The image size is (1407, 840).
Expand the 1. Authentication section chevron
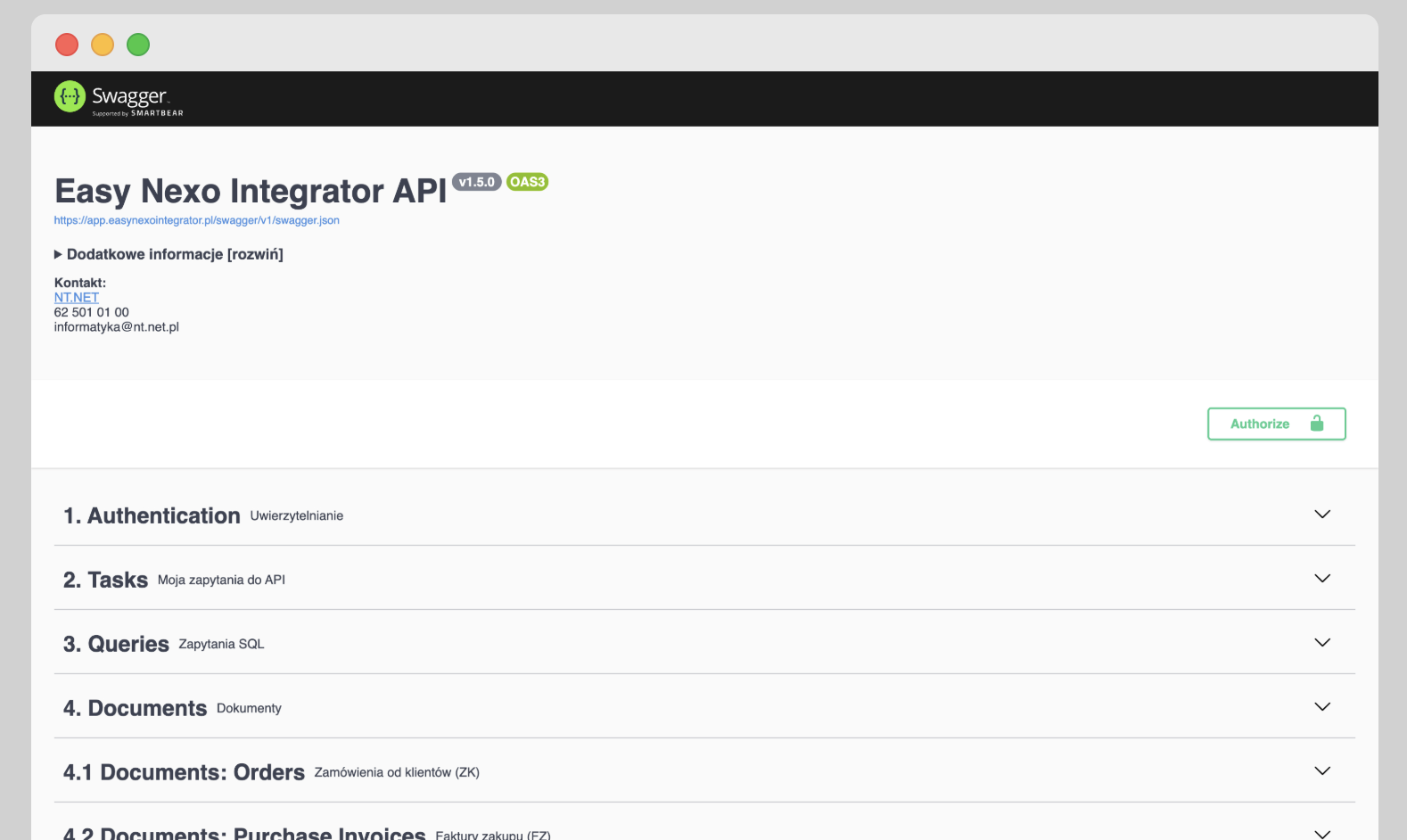(x=1322, y=515)
